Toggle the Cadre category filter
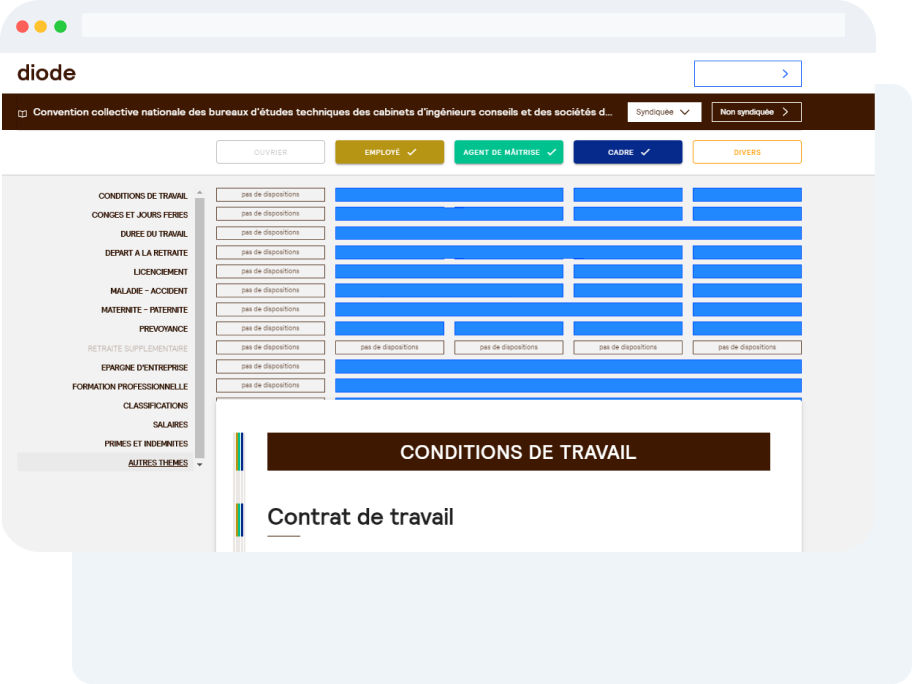Image resolution: width=912 pixels, height=684 pixels. pyautogui.click(x=628, y=152)
